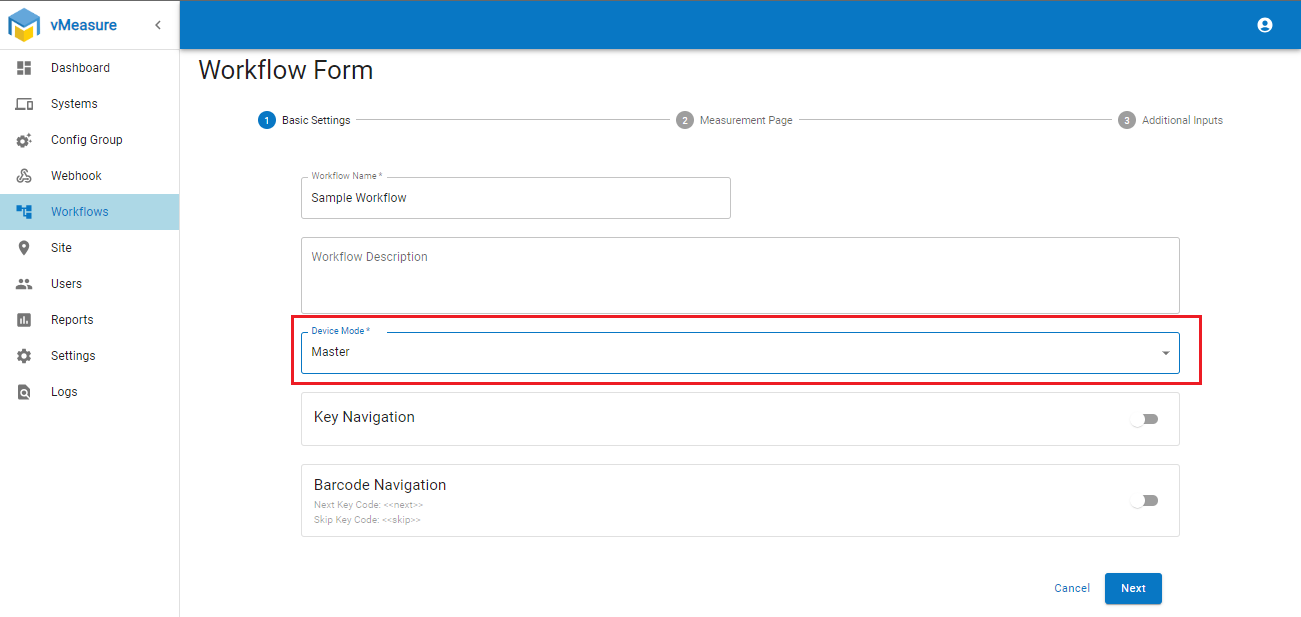The image size is (1301, 617).
Task: Jump to step 2 Measurement Page
Action: coord(734,120)
